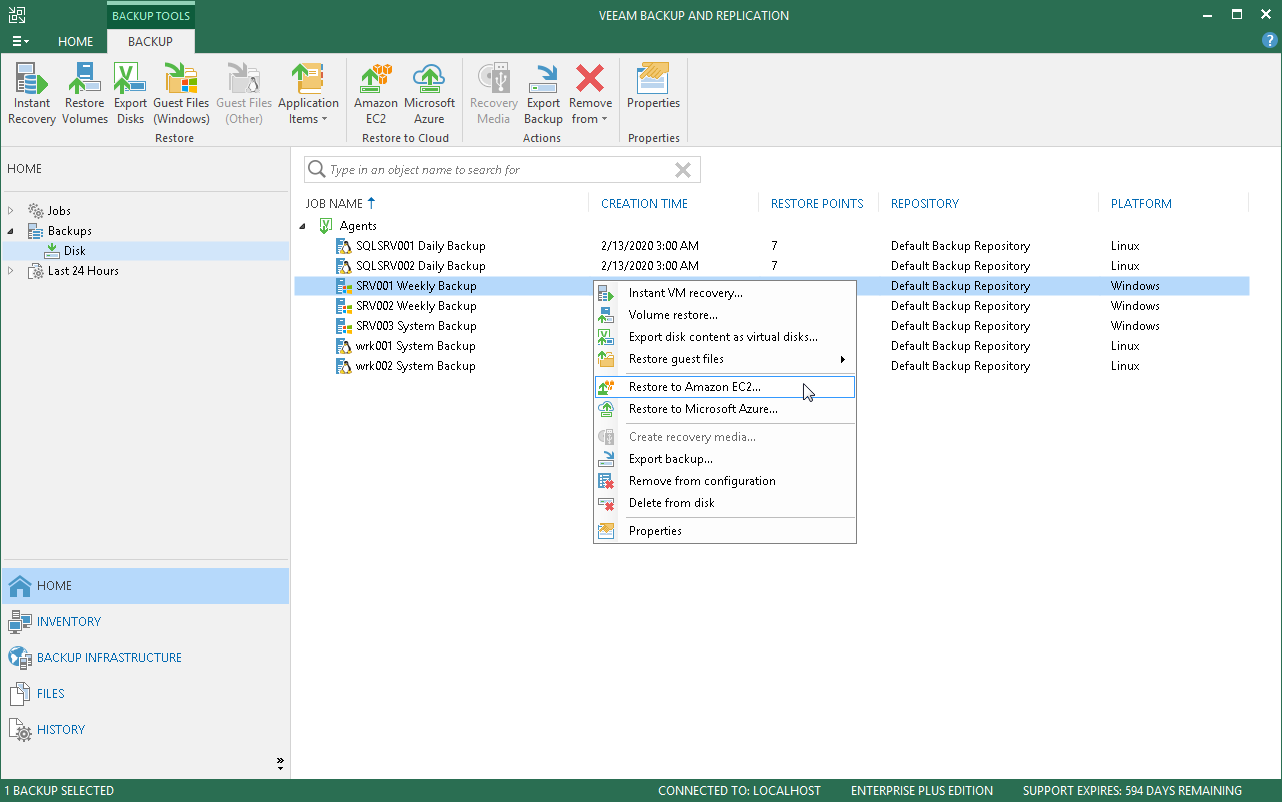
Task: Click Restore to Microsoft Azure menu entry
Action: [725, 409]
